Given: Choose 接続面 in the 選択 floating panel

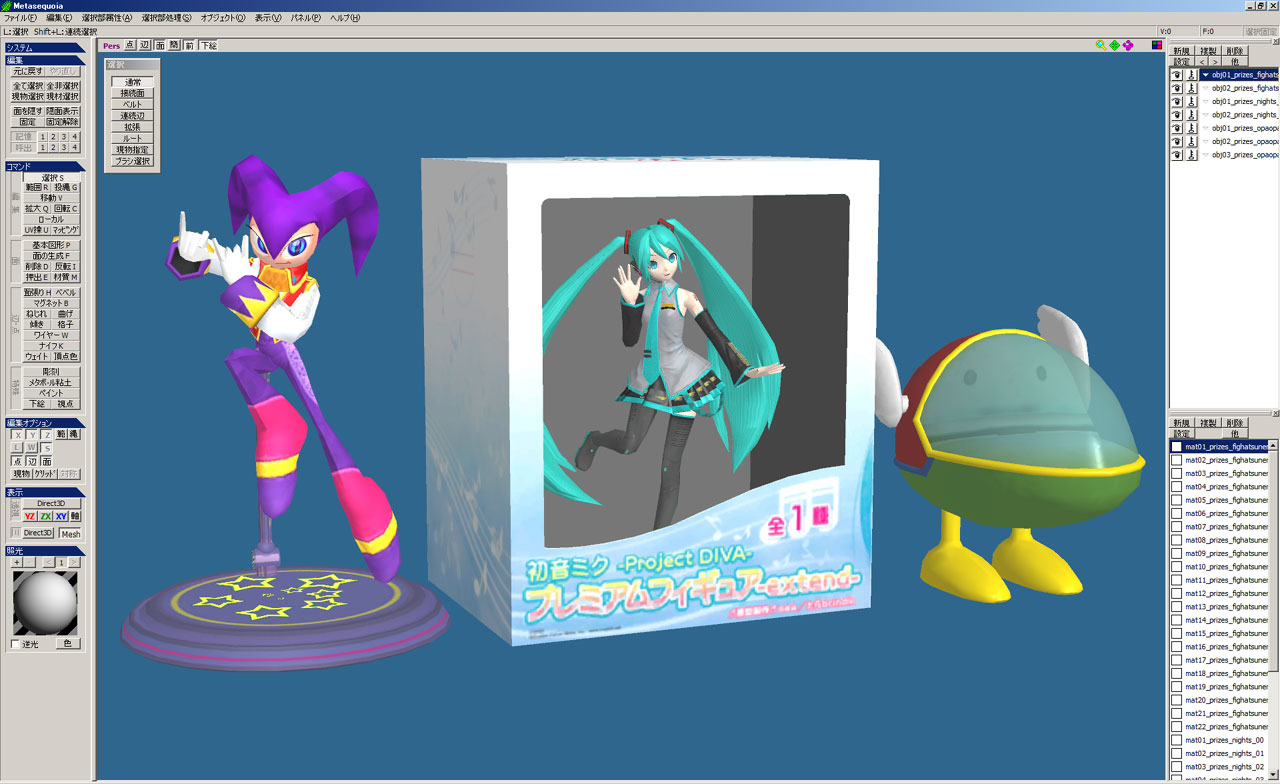Looking at the screenshot, I should (132, 93).
